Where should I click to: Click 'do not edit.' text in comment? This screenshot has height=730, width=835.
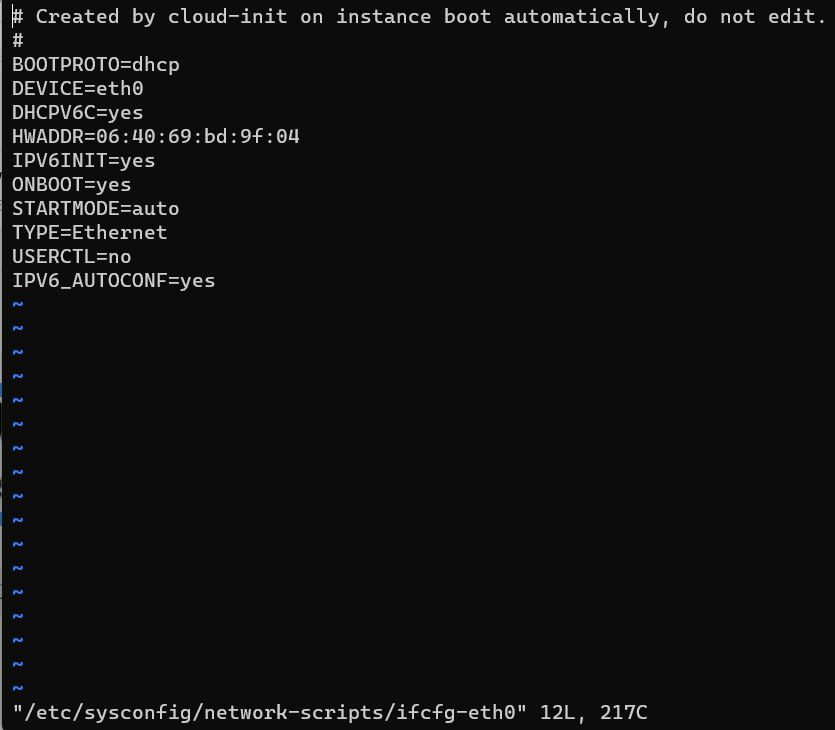755,17
